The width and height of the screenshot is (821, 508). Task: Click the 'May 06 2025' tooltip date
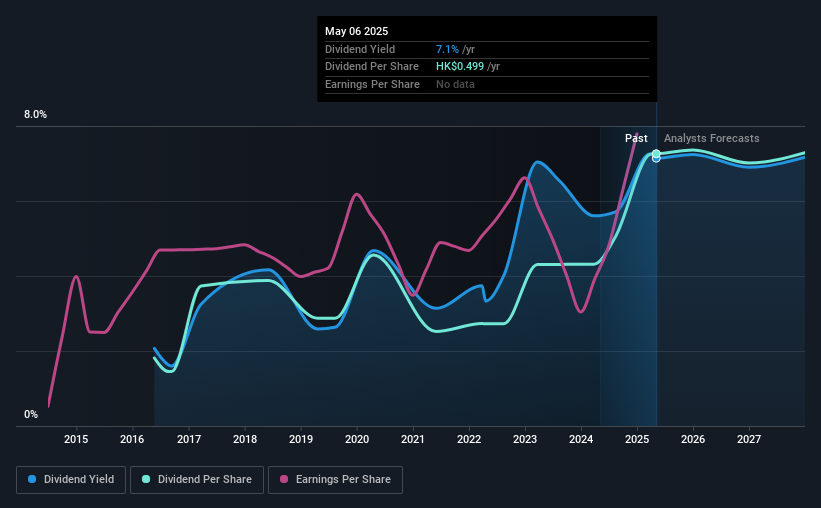[357, 31]
